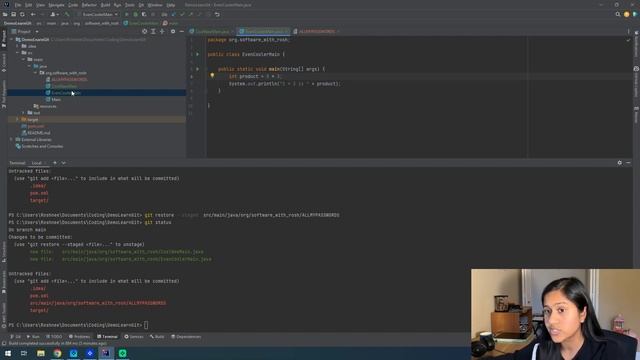Open the Edit menu
The height and width of the screenshot is (360, 640).
(x=28, y=5)
